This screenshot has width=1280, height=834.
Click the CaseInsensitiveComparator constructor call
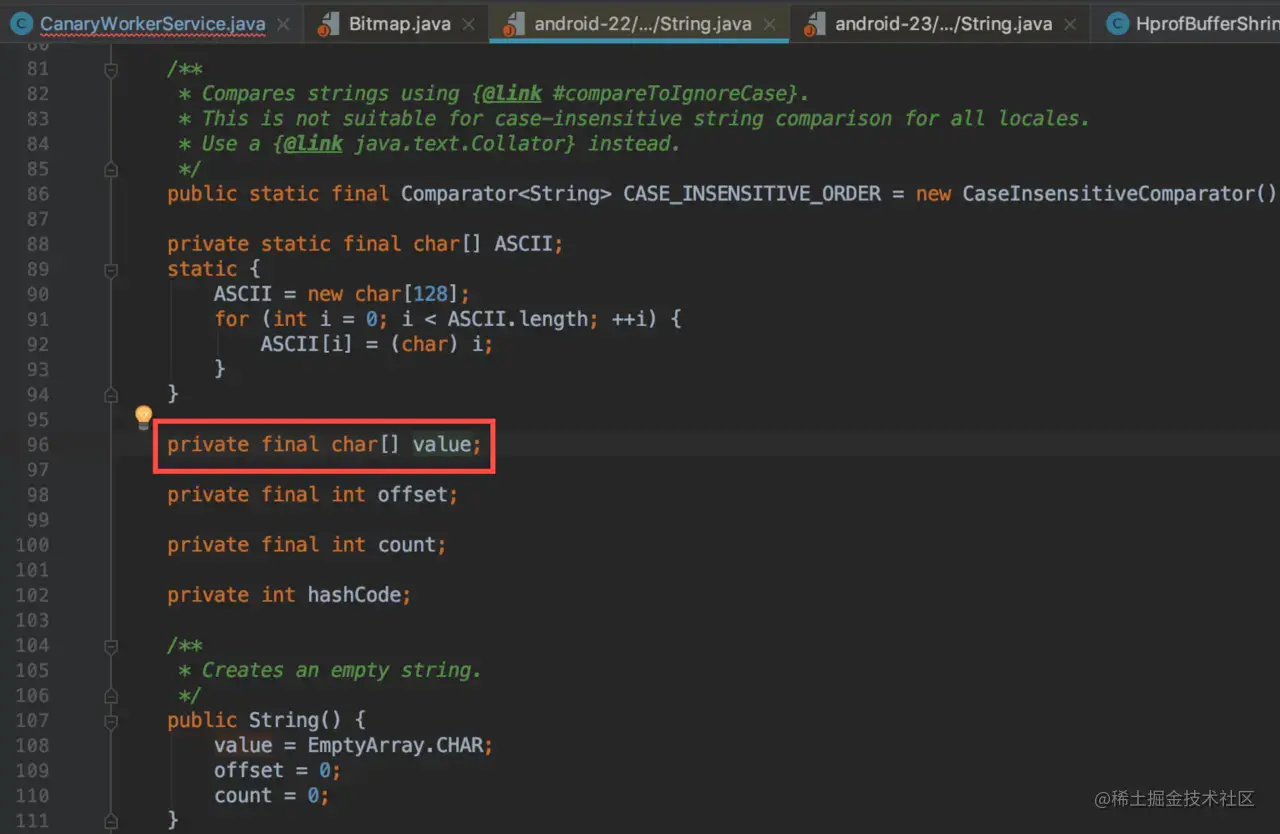[x=1120, y=194]
